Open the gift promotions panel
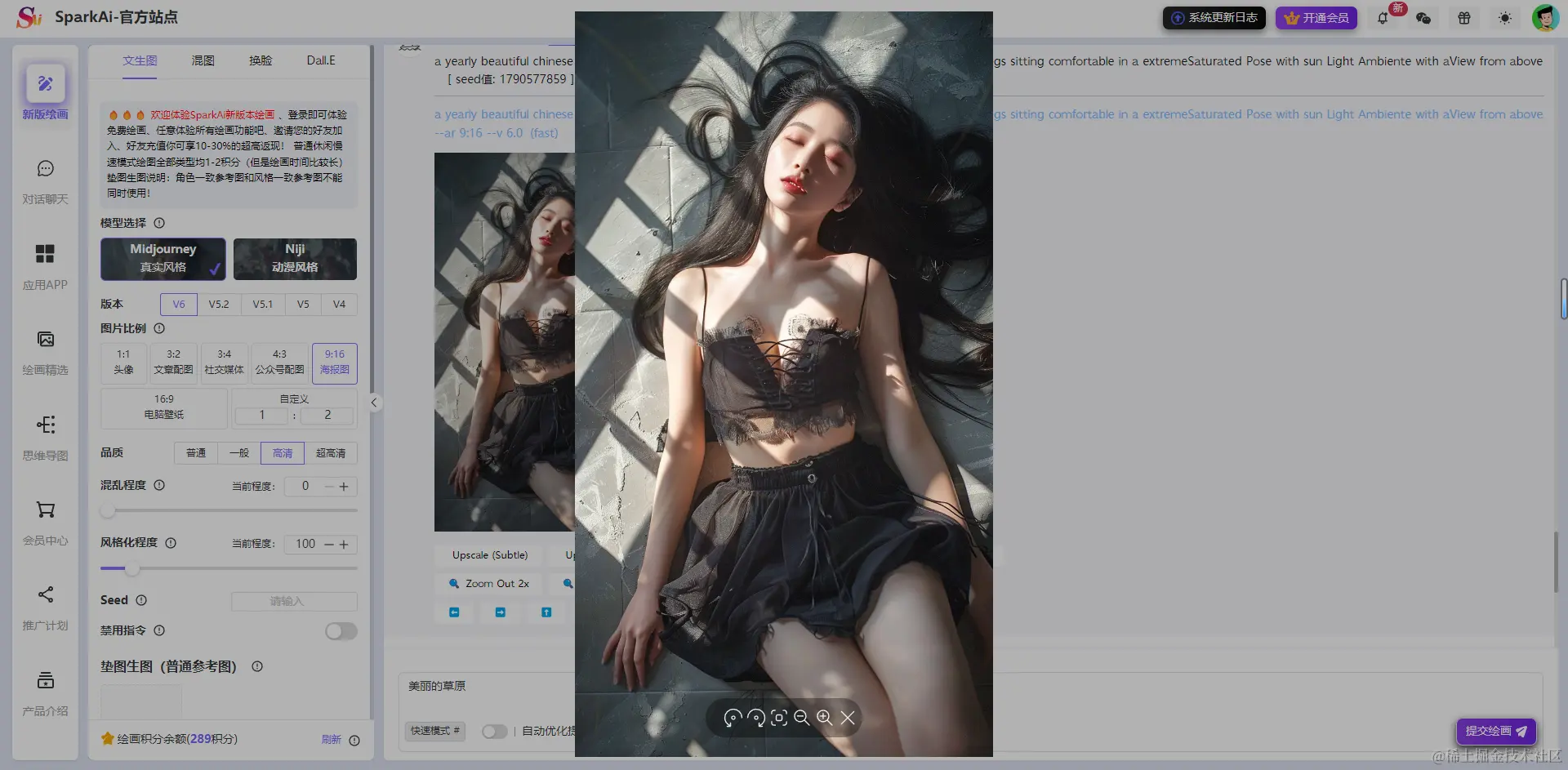 pos(1463,17)
